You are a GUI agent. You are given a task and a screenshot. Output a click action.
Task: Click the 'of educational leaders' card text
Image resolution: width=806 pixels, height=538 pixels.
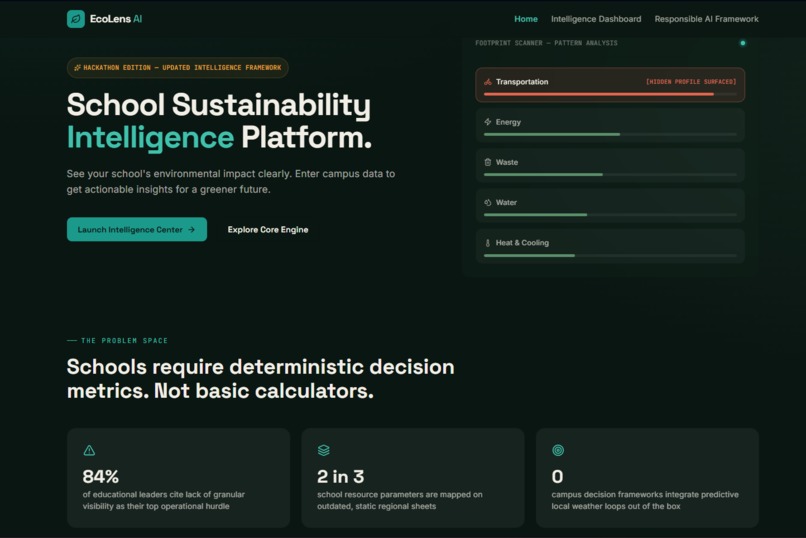(x=163, y=500)
